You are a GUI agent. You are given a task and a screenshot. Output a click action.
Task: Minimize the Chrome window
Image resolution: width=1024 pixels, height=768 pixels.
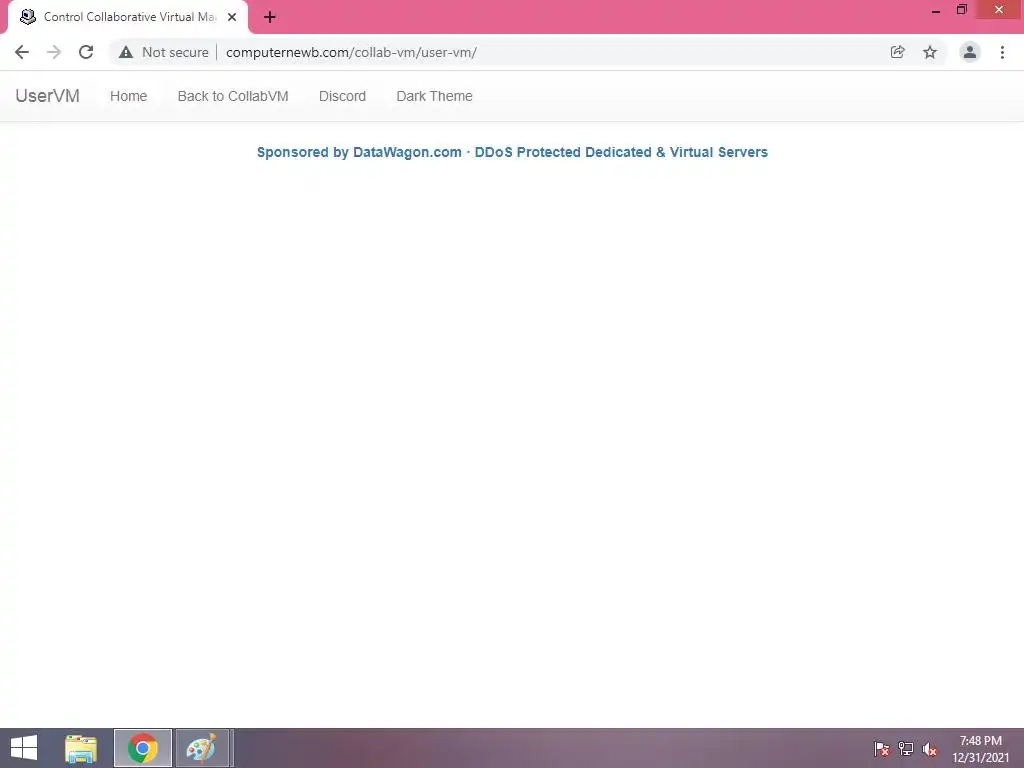pyautogui.click(x=936, y=10)
